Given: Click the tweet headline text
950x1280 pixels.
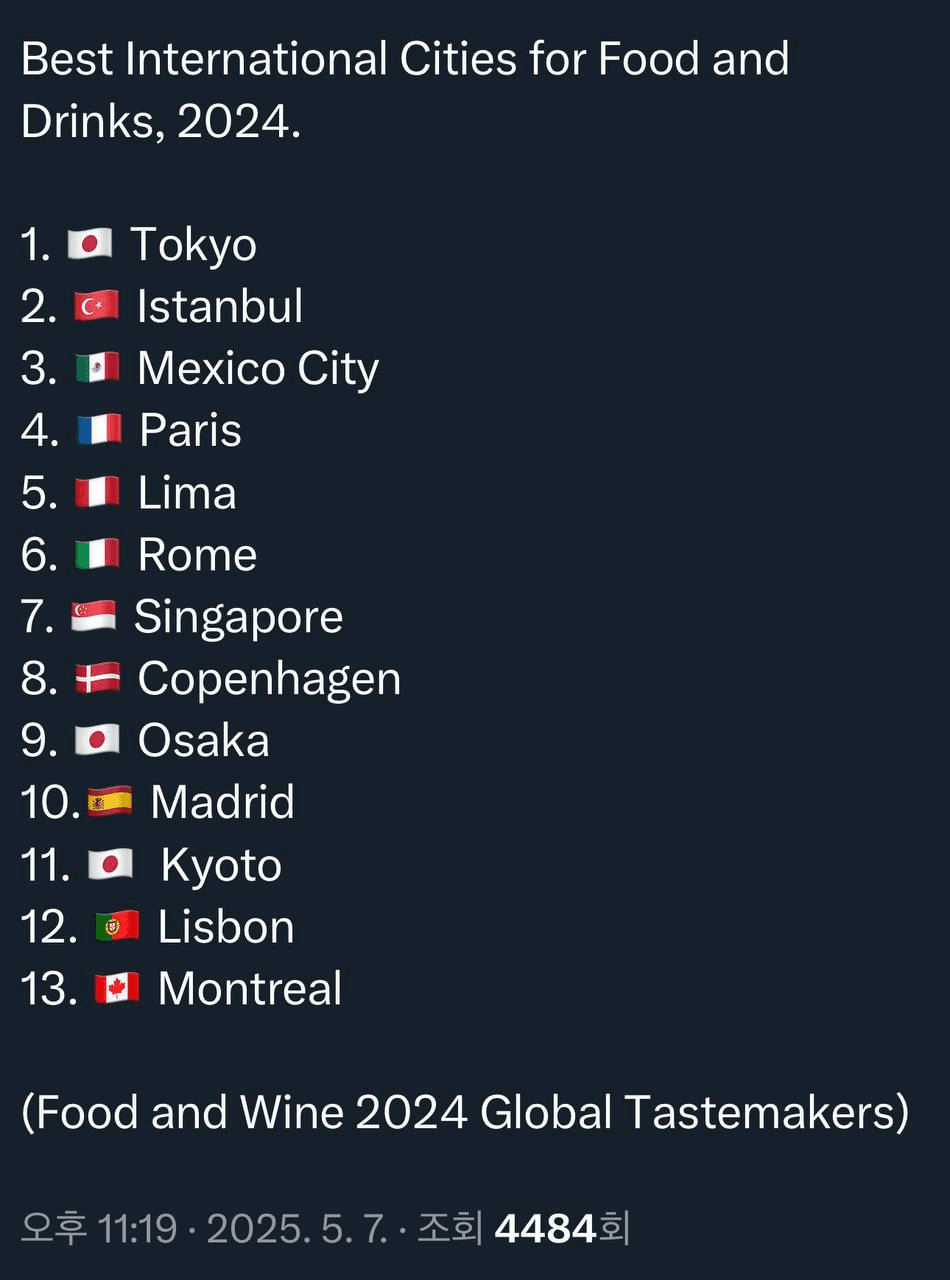Looking at the screenshot, I should coord(405,91).
